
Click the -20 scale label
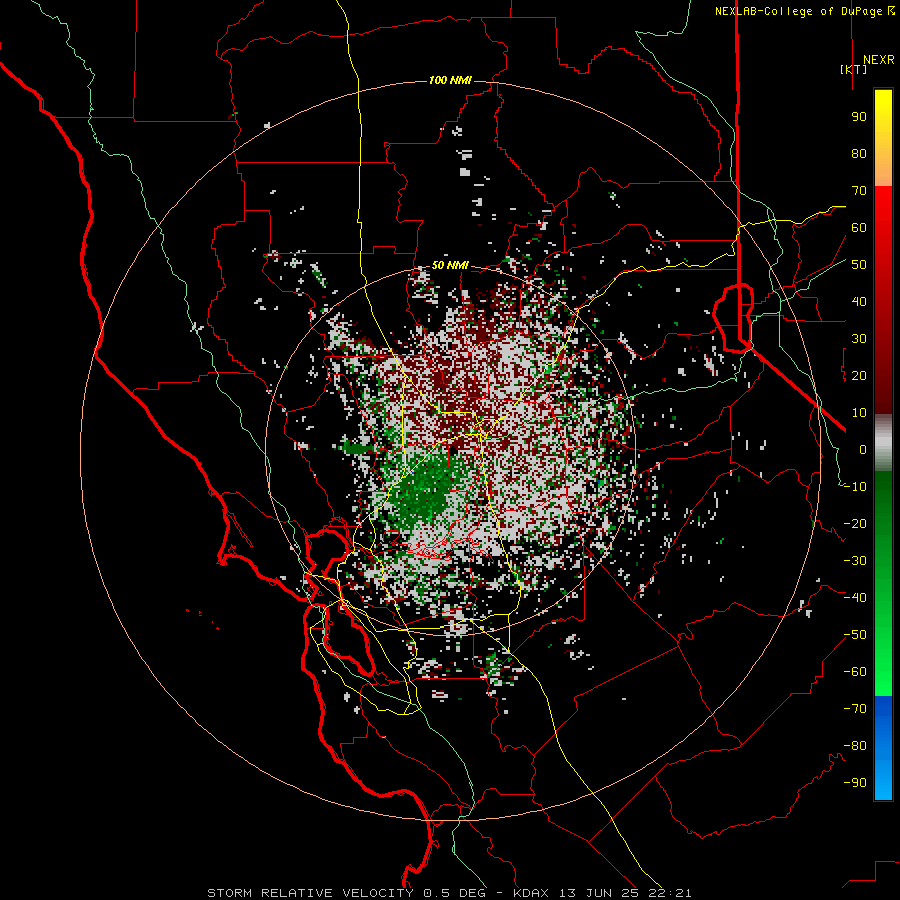pyautogui.click(x=855, y=524)
